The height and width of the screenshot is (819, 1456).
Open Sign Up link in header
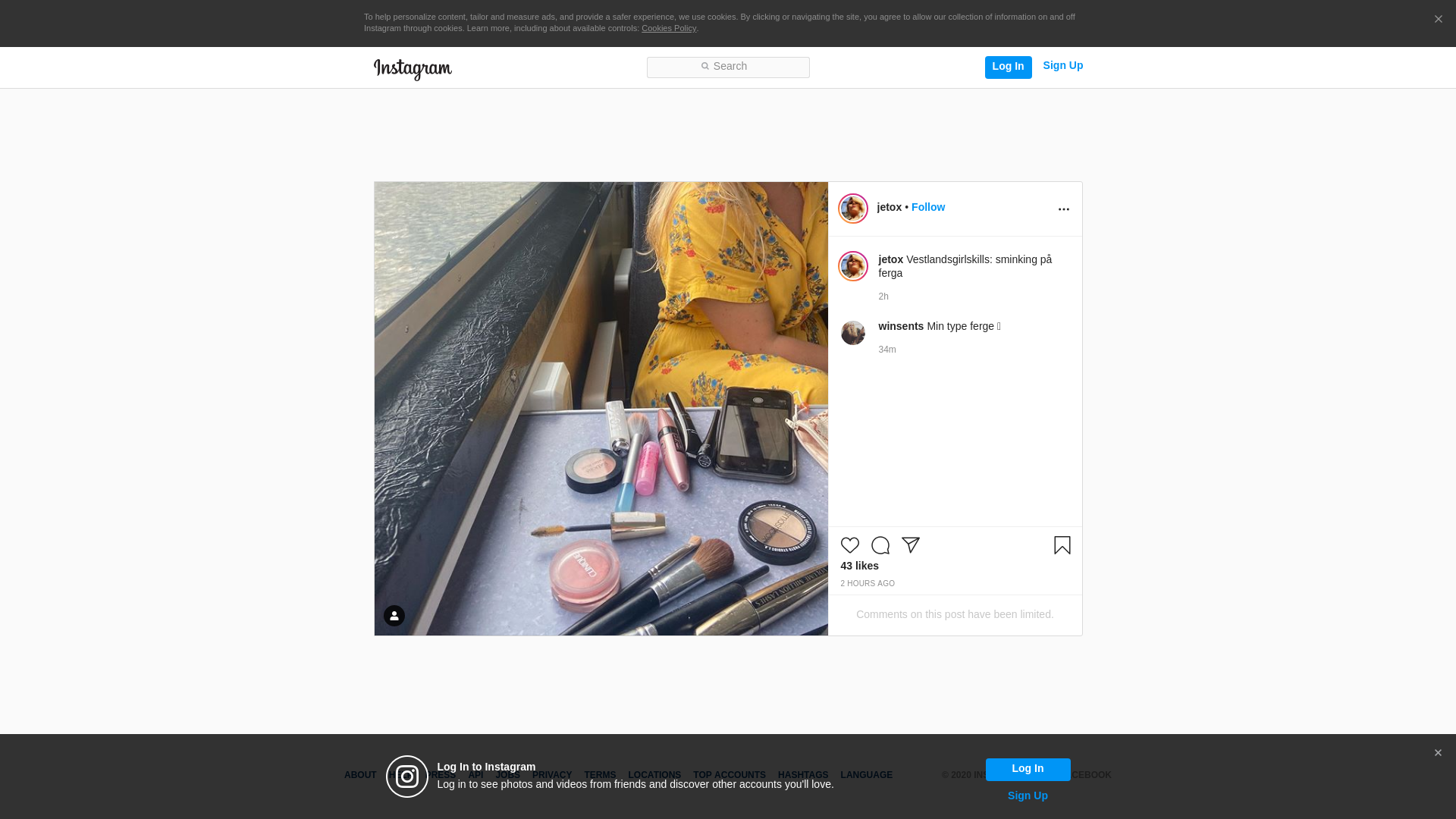(x=1062, y=66)
